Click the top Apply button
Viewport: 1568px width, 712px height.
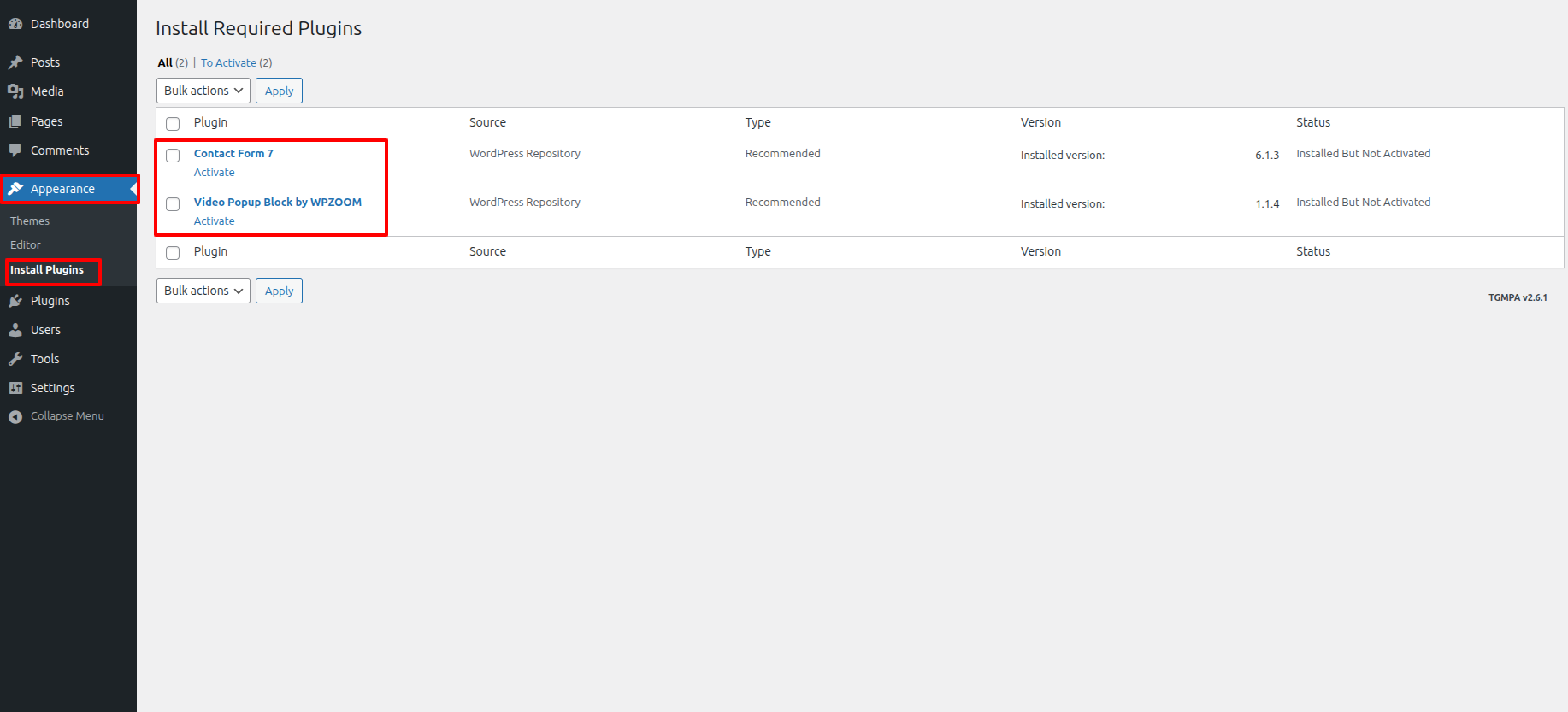(279, 91)
